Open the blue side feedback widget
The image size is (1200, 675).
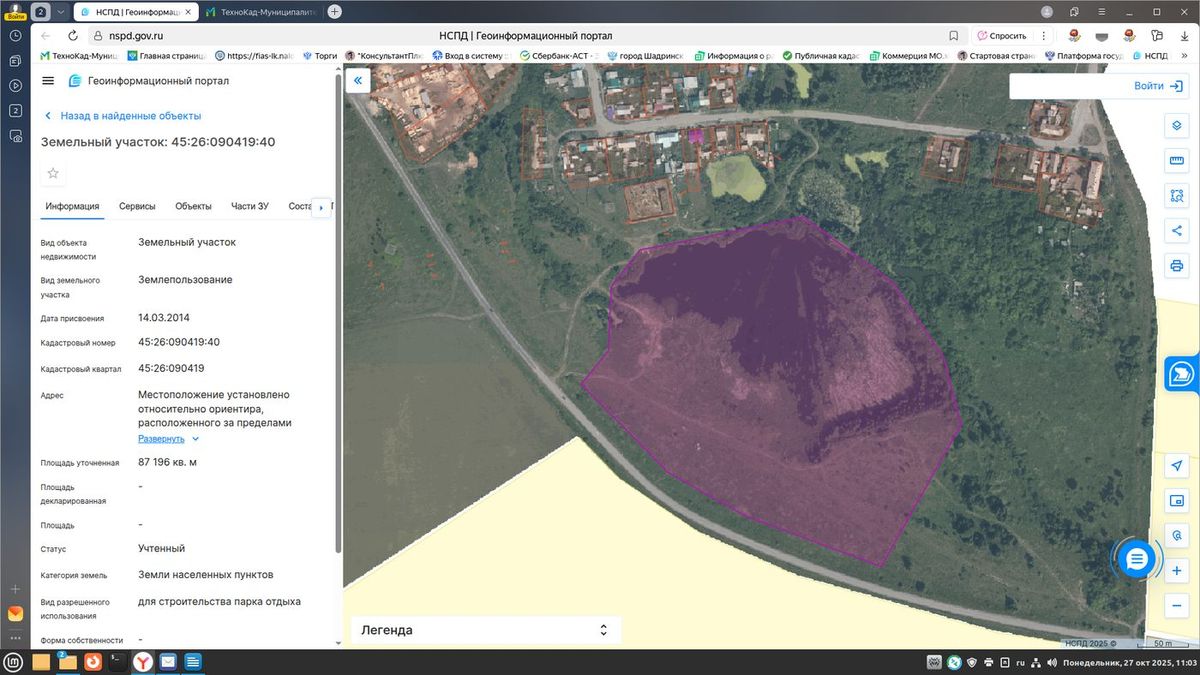(x=1182, y=373)
